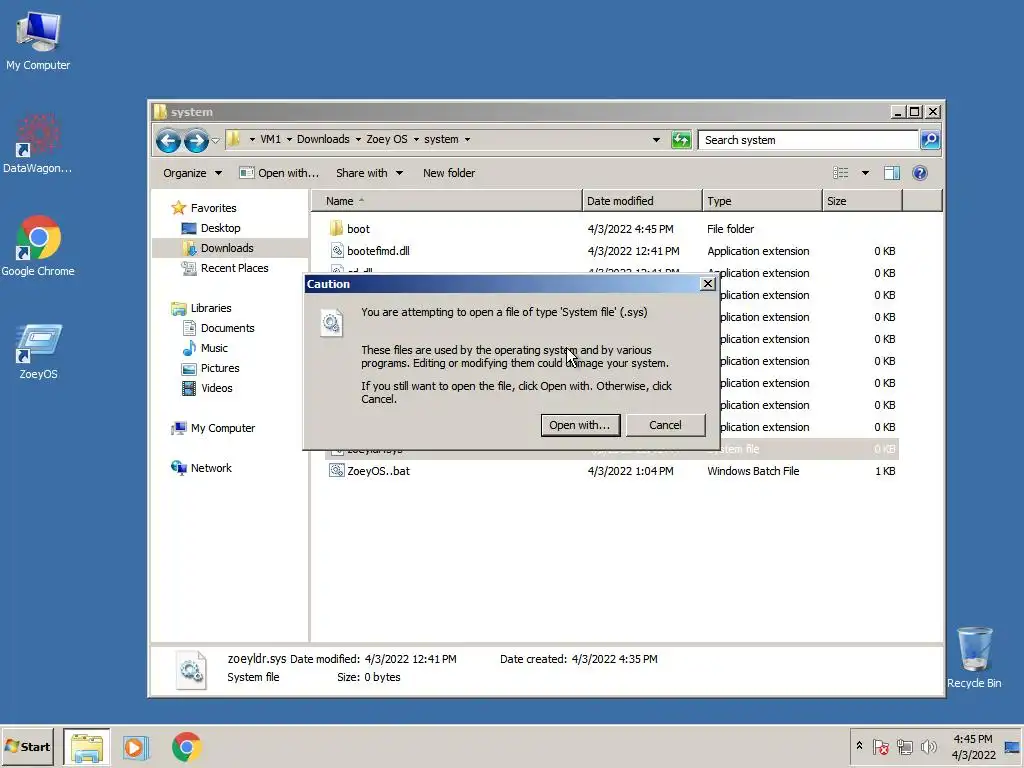Open File Explorer from the taskbar
This screenshot has height=768, width=1024.
point(87,747)
